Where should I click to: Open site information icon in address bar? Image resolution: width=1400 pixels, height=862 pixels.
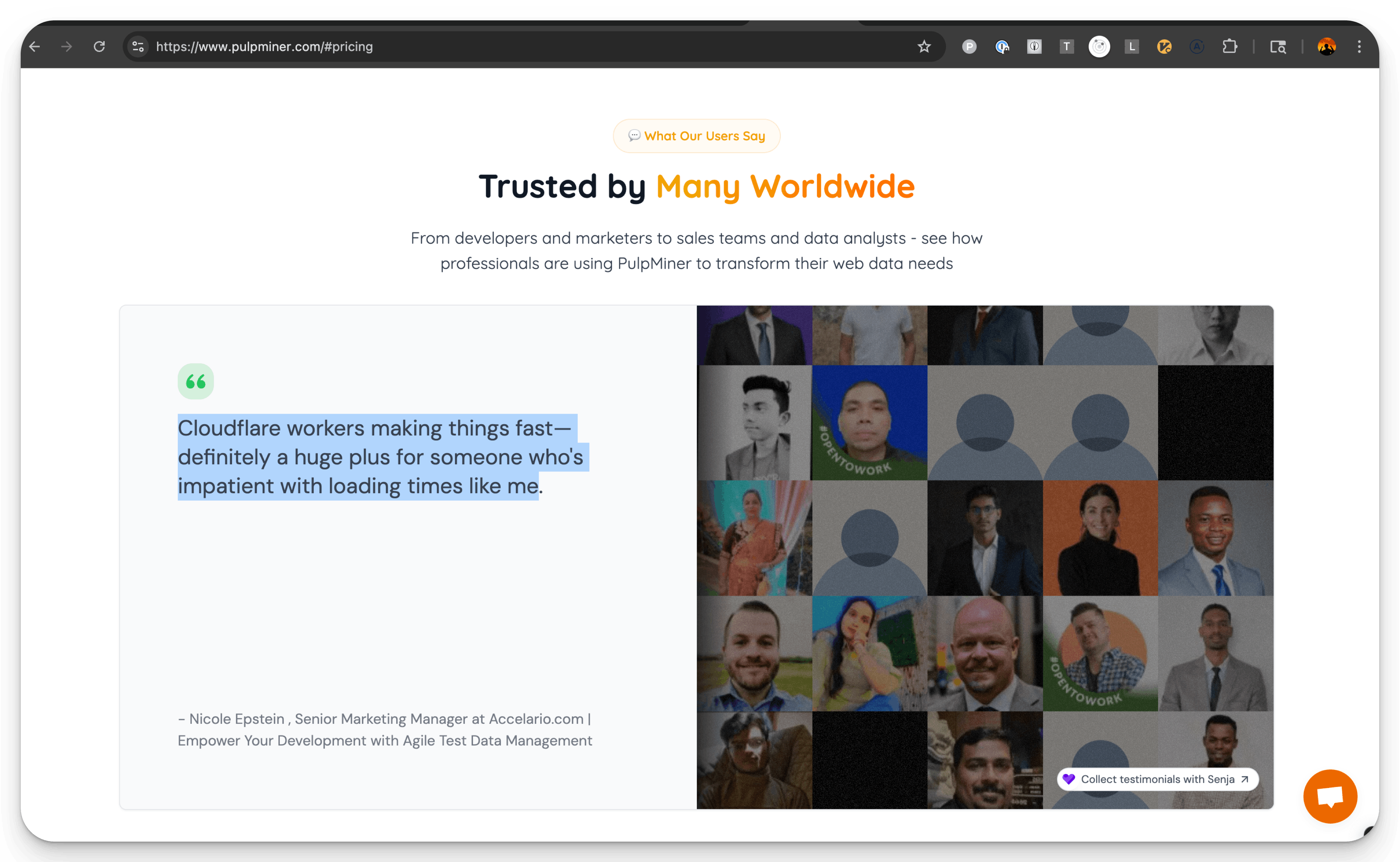[x=138, y=47]
